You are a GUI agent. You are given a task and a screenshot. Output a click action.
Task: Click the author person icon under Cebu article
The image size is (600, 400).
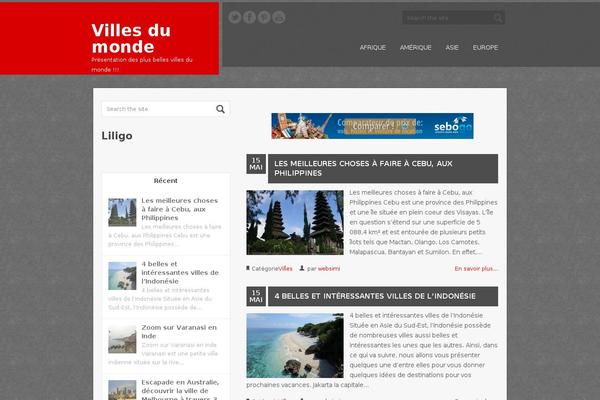[x=302, y=268]
